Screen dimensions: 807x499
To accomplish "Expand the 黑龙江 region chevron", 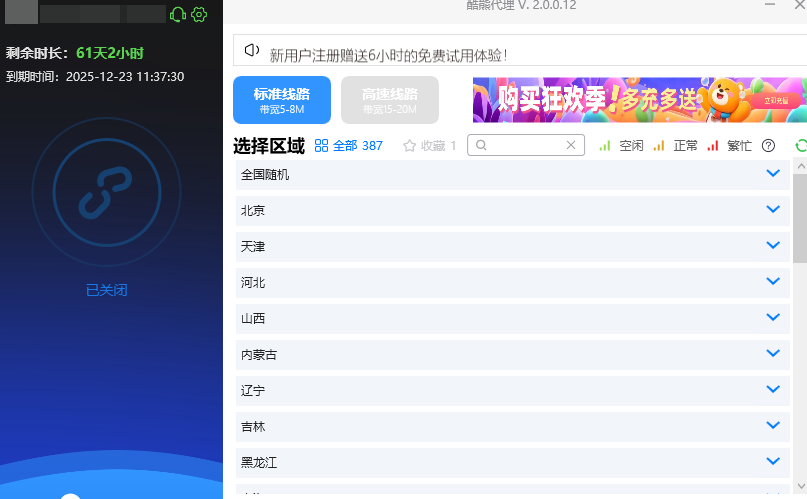I will coord(772,462).
